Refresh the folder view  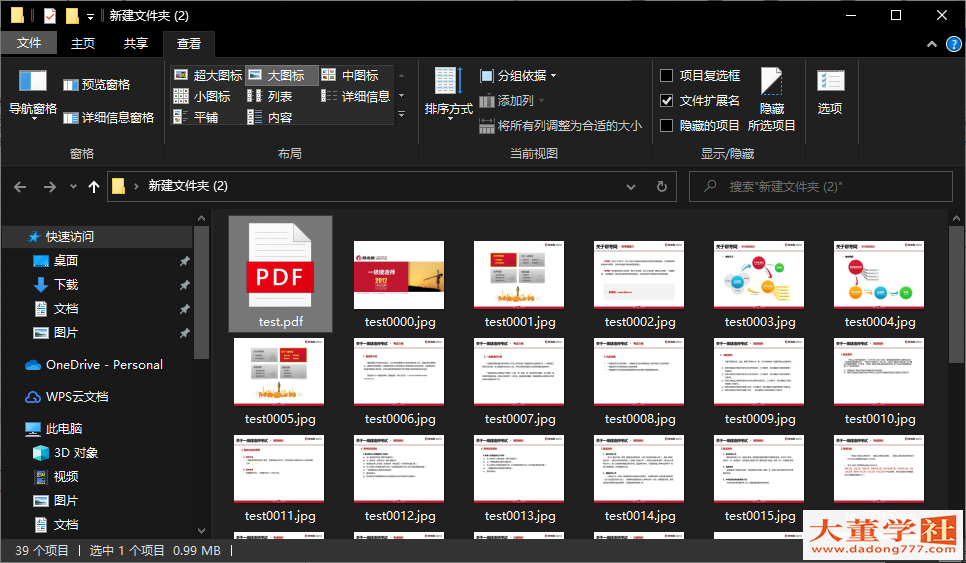click(662, 187)
